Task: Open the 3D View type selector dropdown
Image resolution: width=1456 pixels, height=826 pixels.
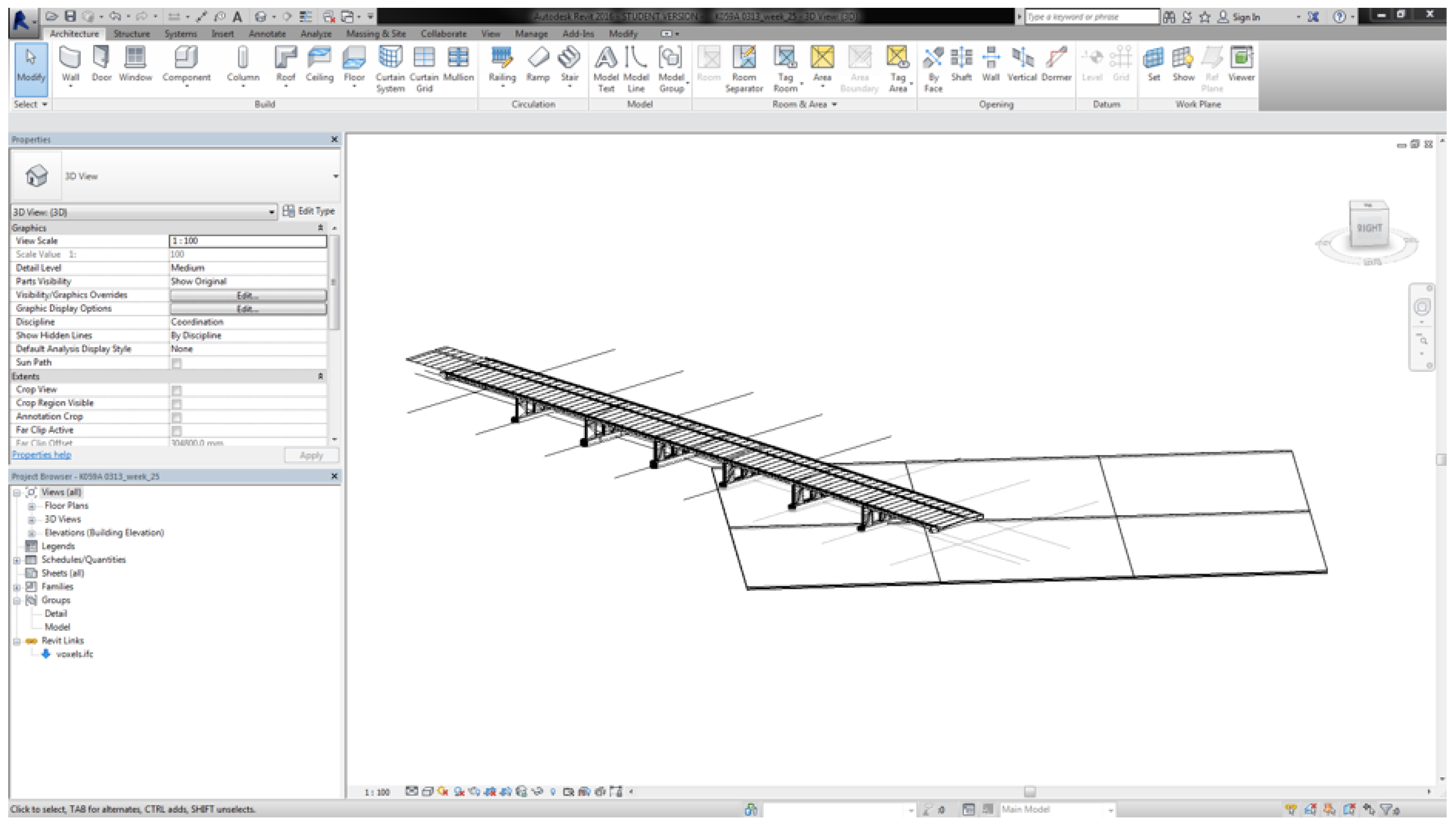Action: (x=335, y=176)
